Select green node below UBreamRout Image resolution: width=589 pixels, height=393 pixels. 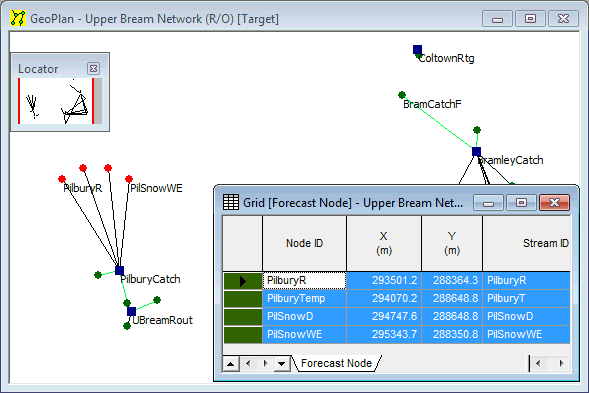(127, 326)
